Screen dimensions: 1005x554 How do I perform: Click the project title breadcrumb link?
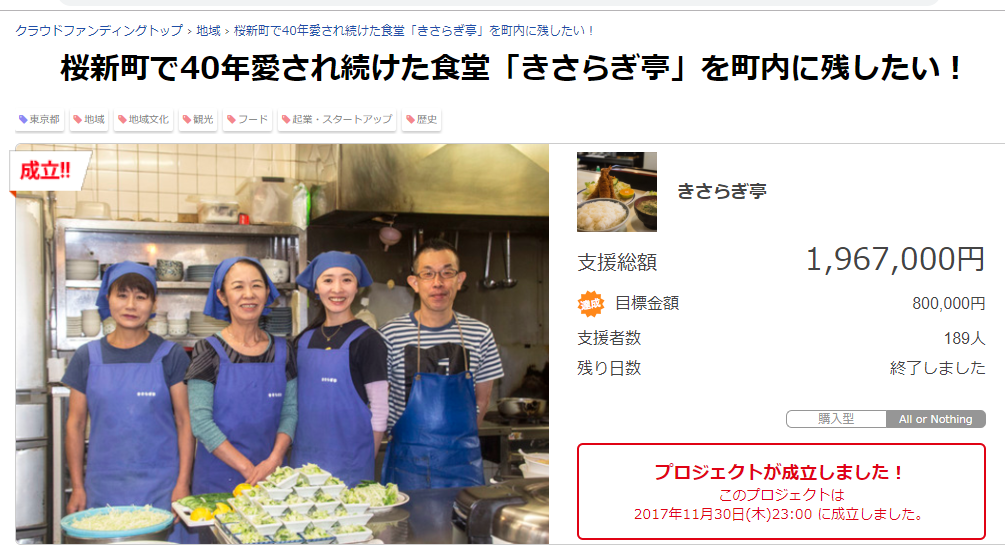pos(414,31)
